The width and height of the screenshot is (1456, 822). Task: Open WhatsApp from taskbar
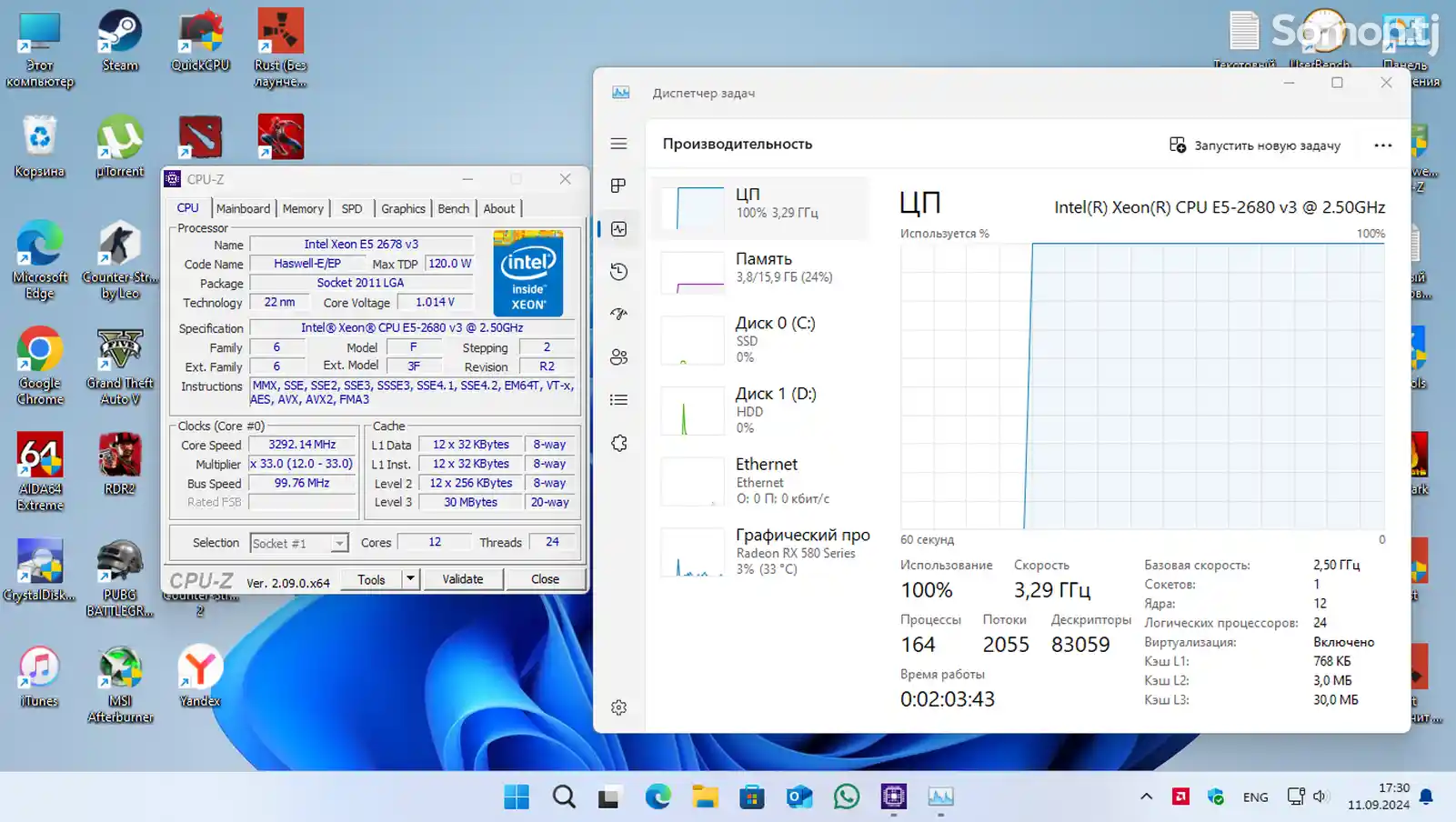click(x=847, y=797)
